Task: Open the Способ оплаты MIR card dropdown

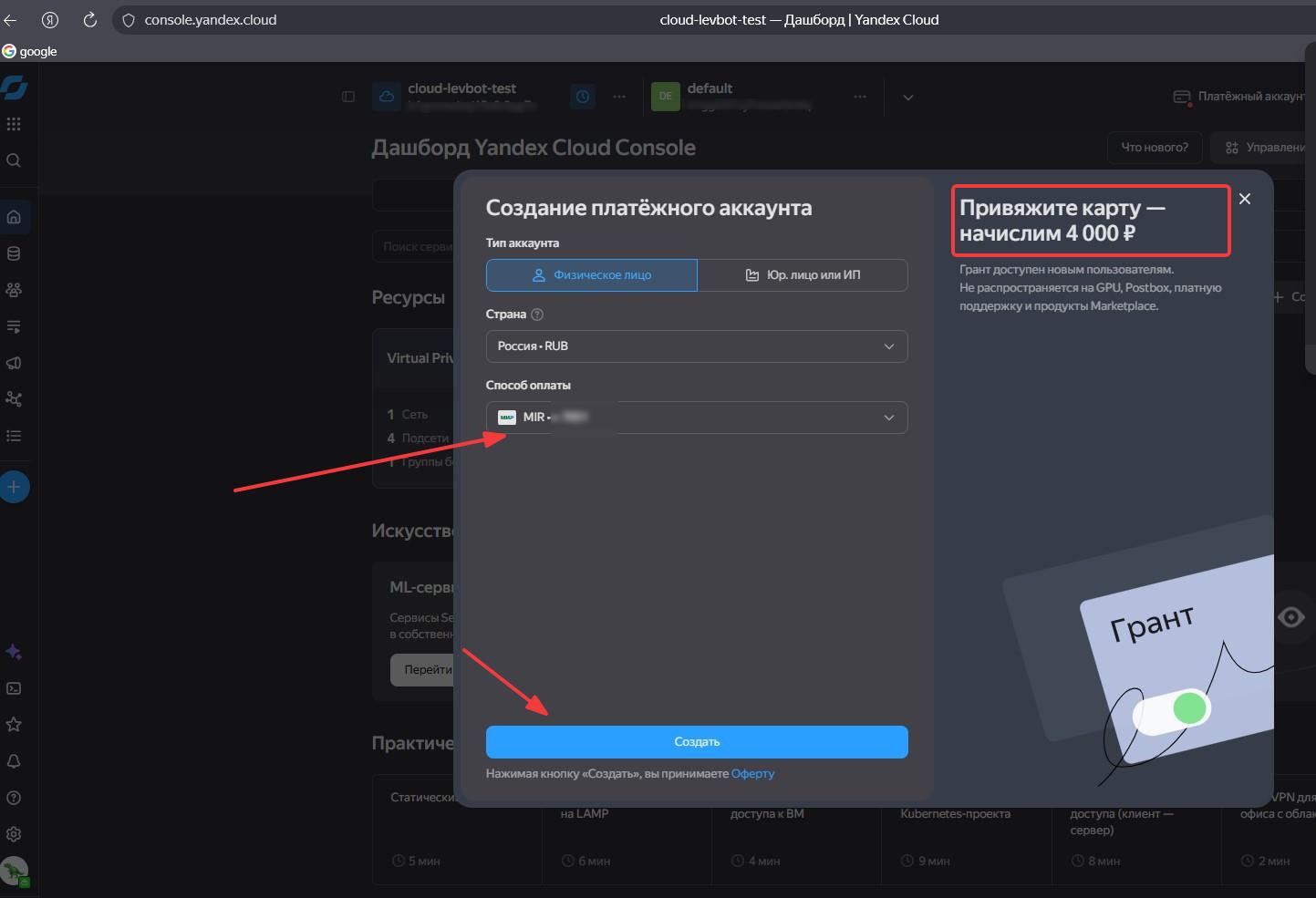Action: (697, 418)
